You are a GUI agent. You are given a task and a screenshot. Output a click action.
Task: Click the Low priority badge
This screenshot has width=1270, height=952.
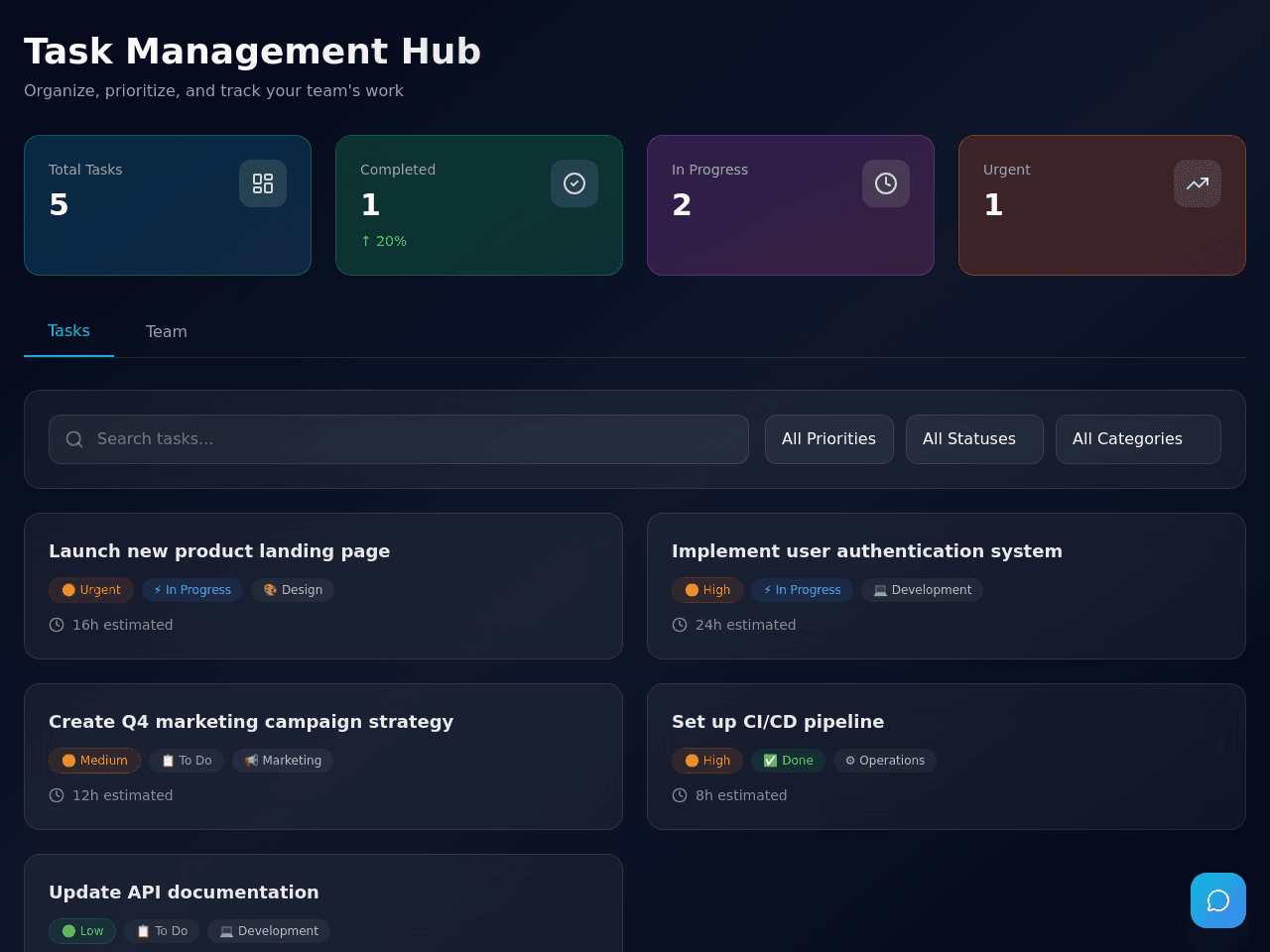point(82,931)
